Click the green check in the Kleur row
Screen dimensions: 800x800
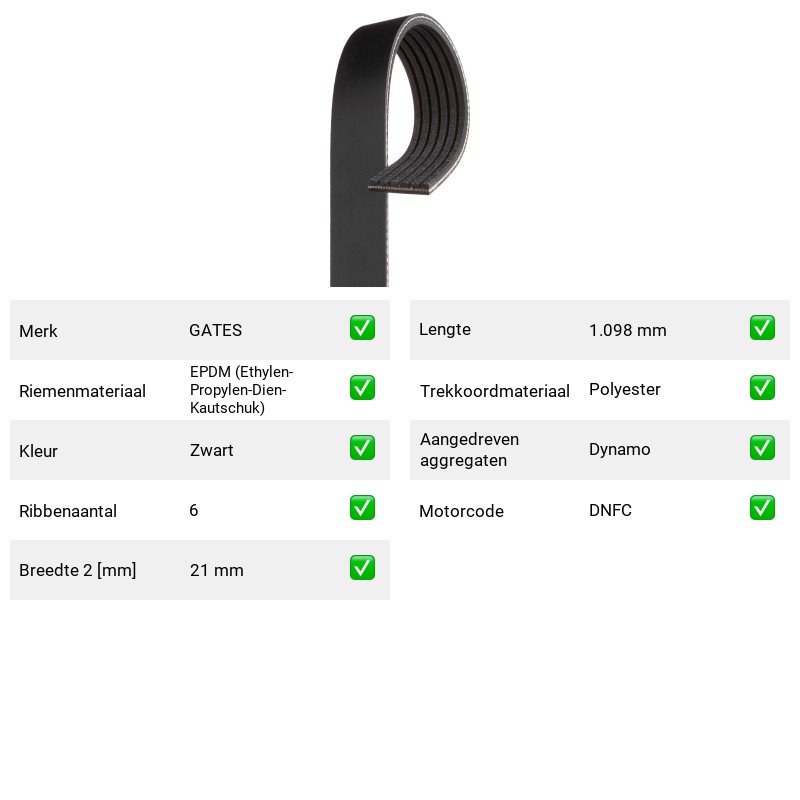point(362,447)
